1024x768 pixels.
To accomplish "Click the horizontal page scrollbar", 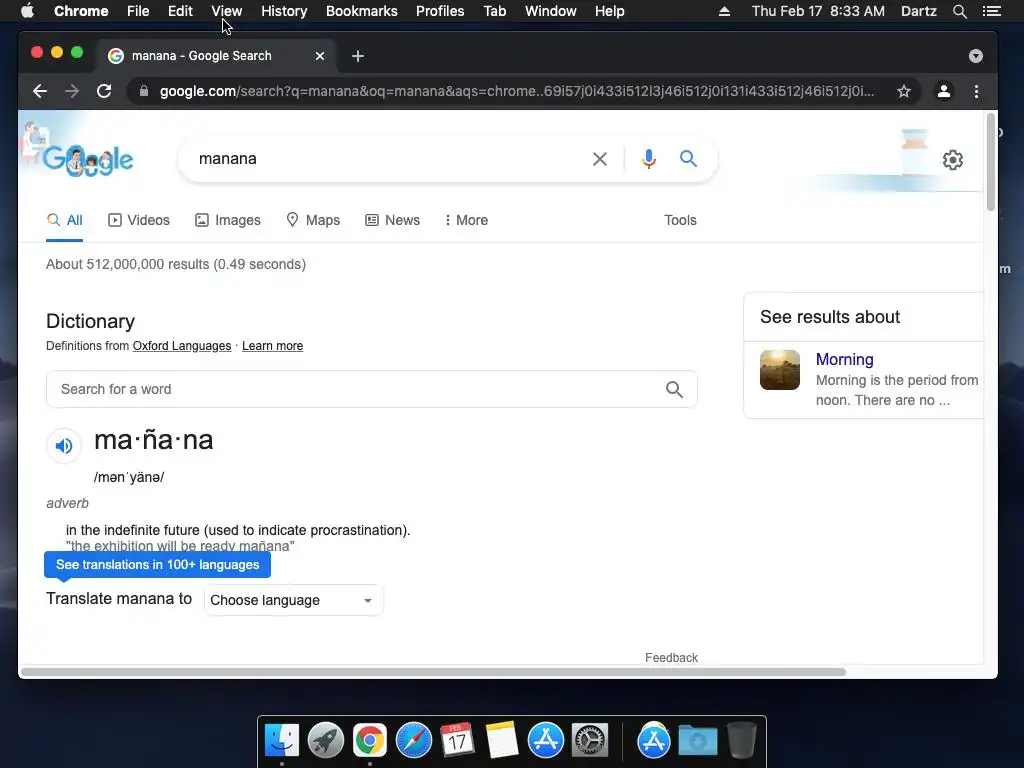I will click(x=434, y=672).
